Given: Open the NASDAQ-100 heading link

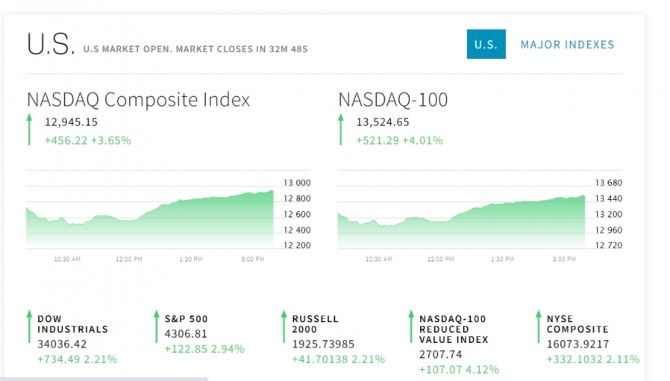Looking at the screenshot, I should point(393,100).
